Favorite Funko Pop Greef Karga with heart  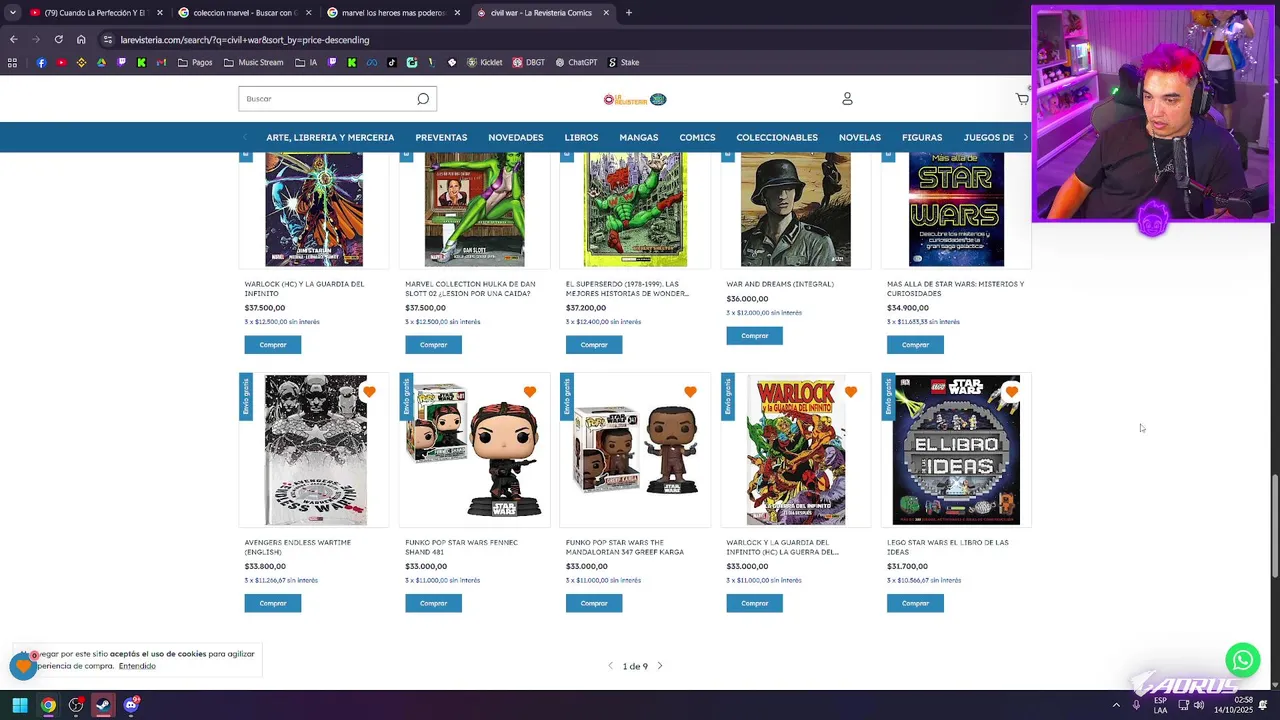(690, 392)
